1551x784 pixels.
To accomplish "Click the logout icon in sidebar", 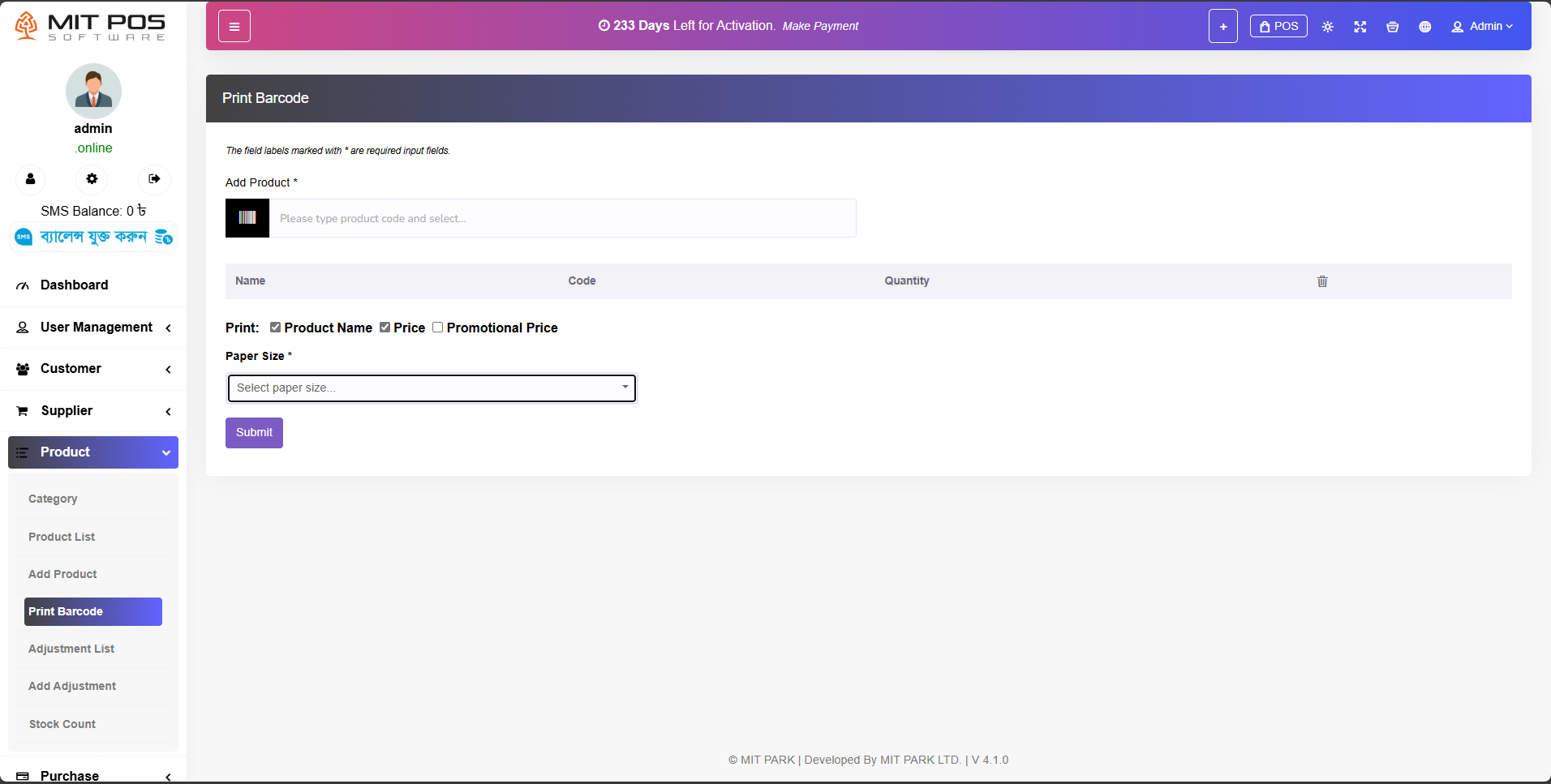I will coord(154,178).
